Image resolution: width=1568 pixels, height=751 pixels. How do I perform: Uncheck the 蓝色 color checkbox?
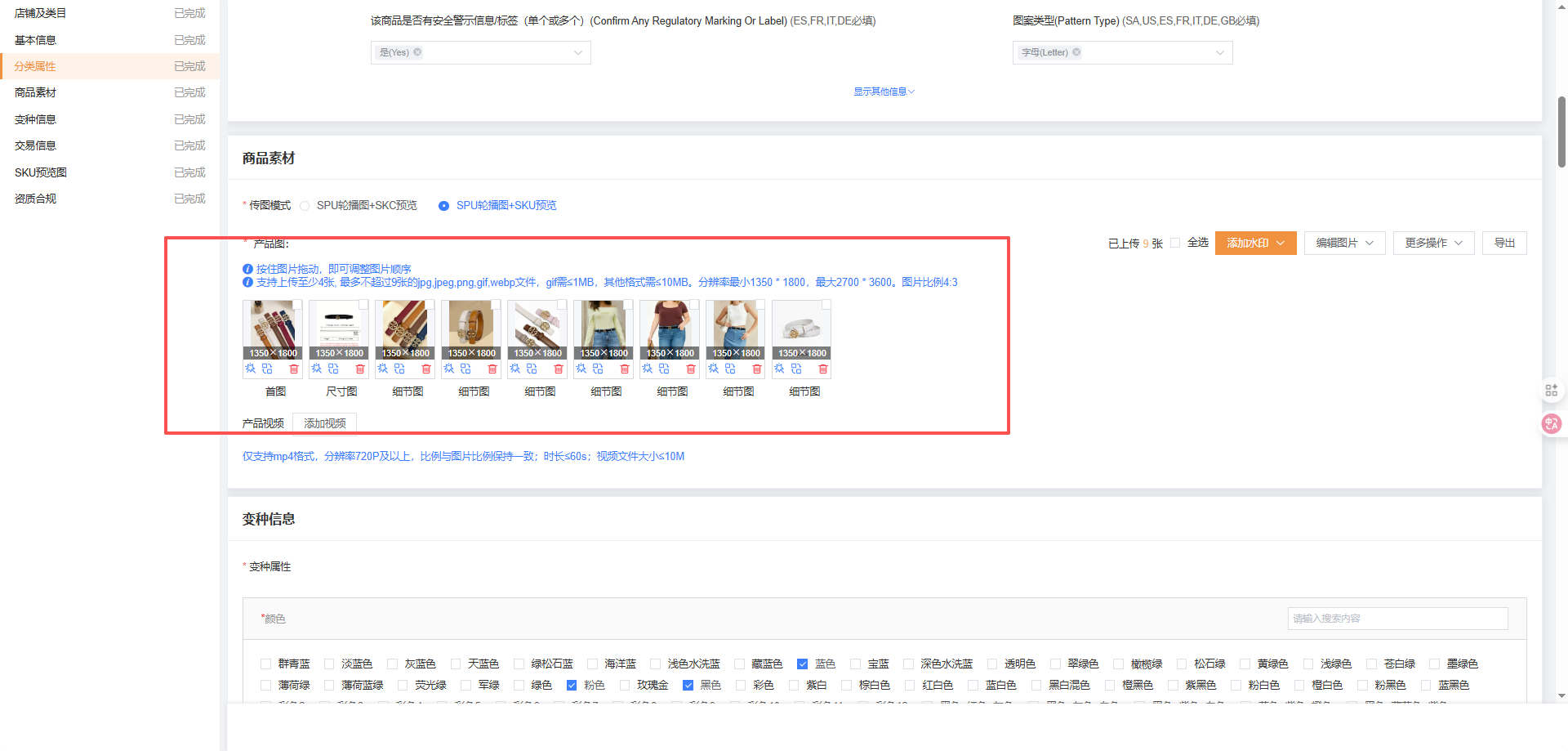pyautogui.click(x=802, y=664)
